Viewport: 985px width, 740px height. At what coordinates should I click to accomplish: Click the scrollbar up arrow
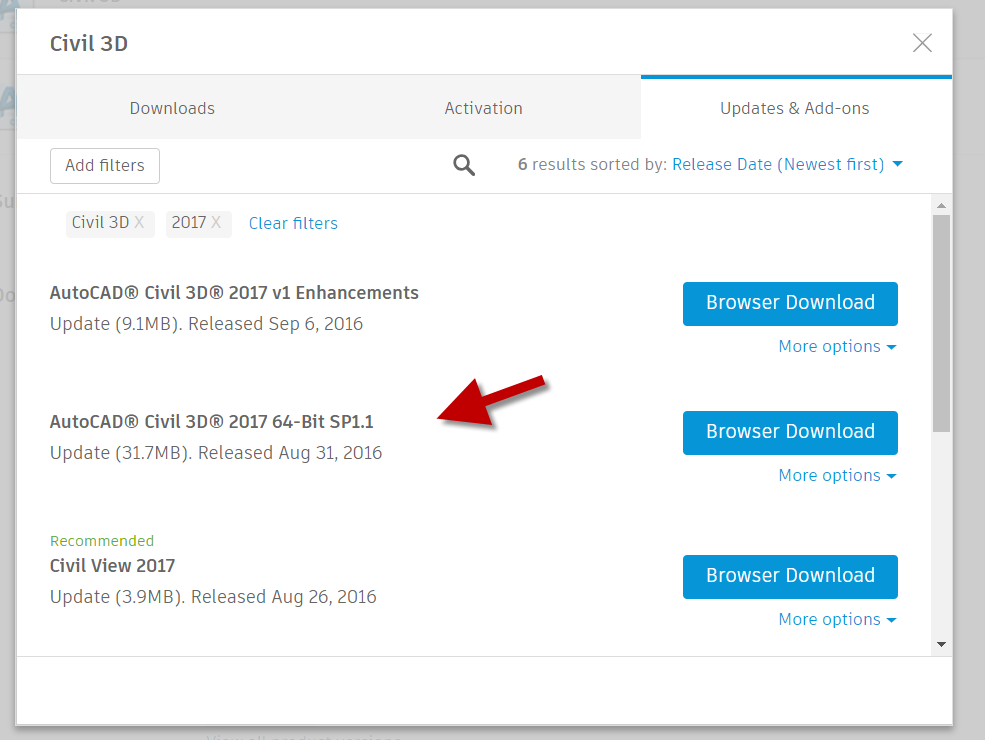point(941,205)
